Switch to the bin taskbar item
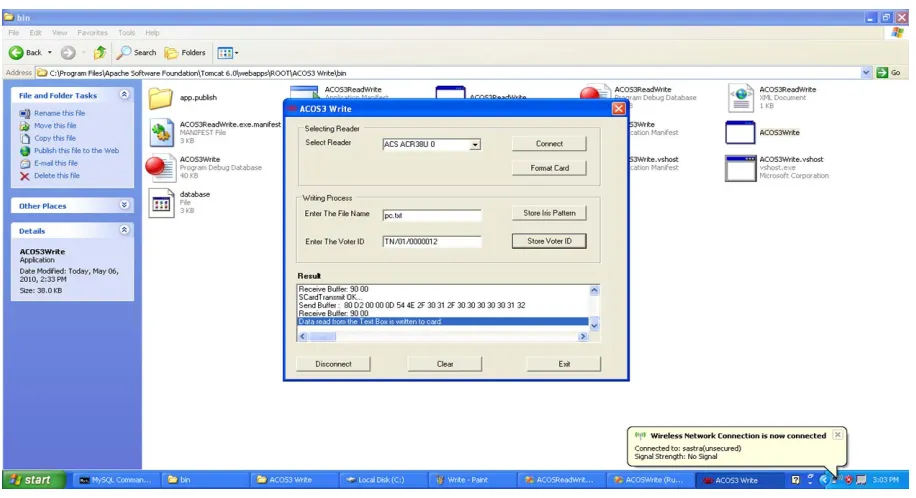Screen dimensions: 916x498 coord(204,480)
